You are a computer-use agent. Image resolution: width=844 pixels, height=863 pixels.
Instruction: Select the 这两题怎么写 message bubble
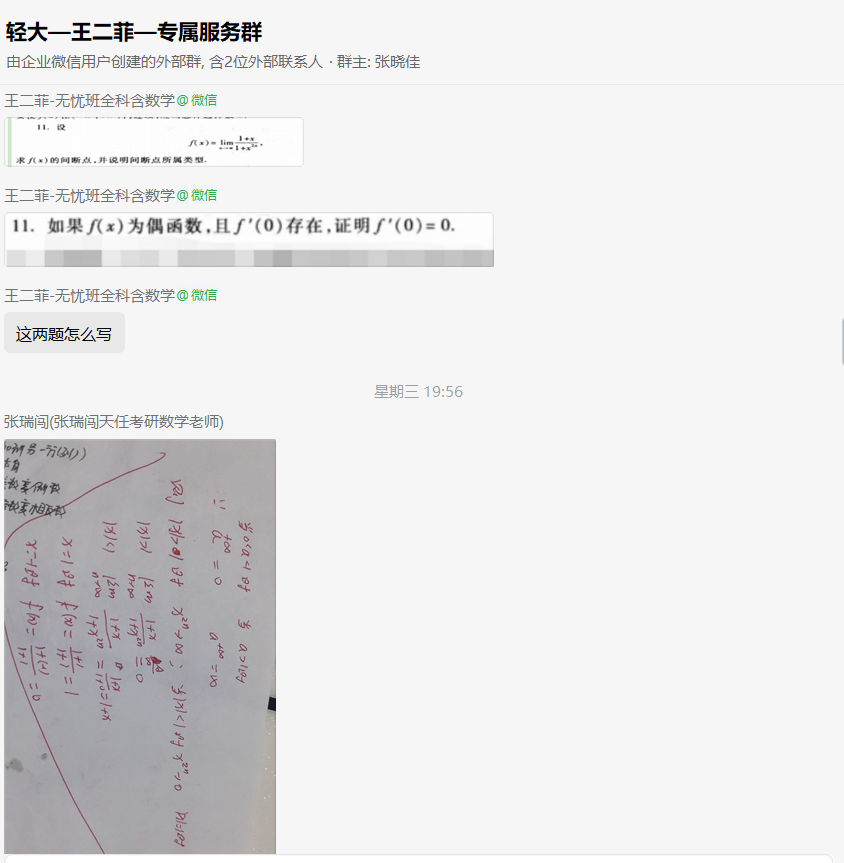pyautogui.click(x=64, y=333)
